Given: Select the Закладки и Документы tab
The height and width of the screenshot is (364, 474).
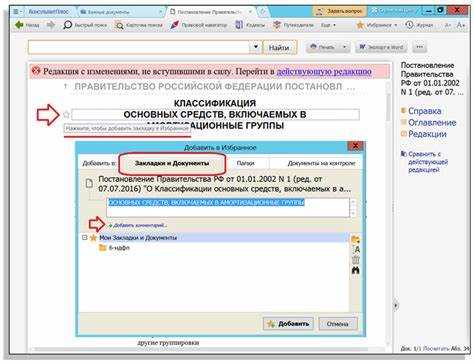Looking at the screenshot, I should pos(172,163).
